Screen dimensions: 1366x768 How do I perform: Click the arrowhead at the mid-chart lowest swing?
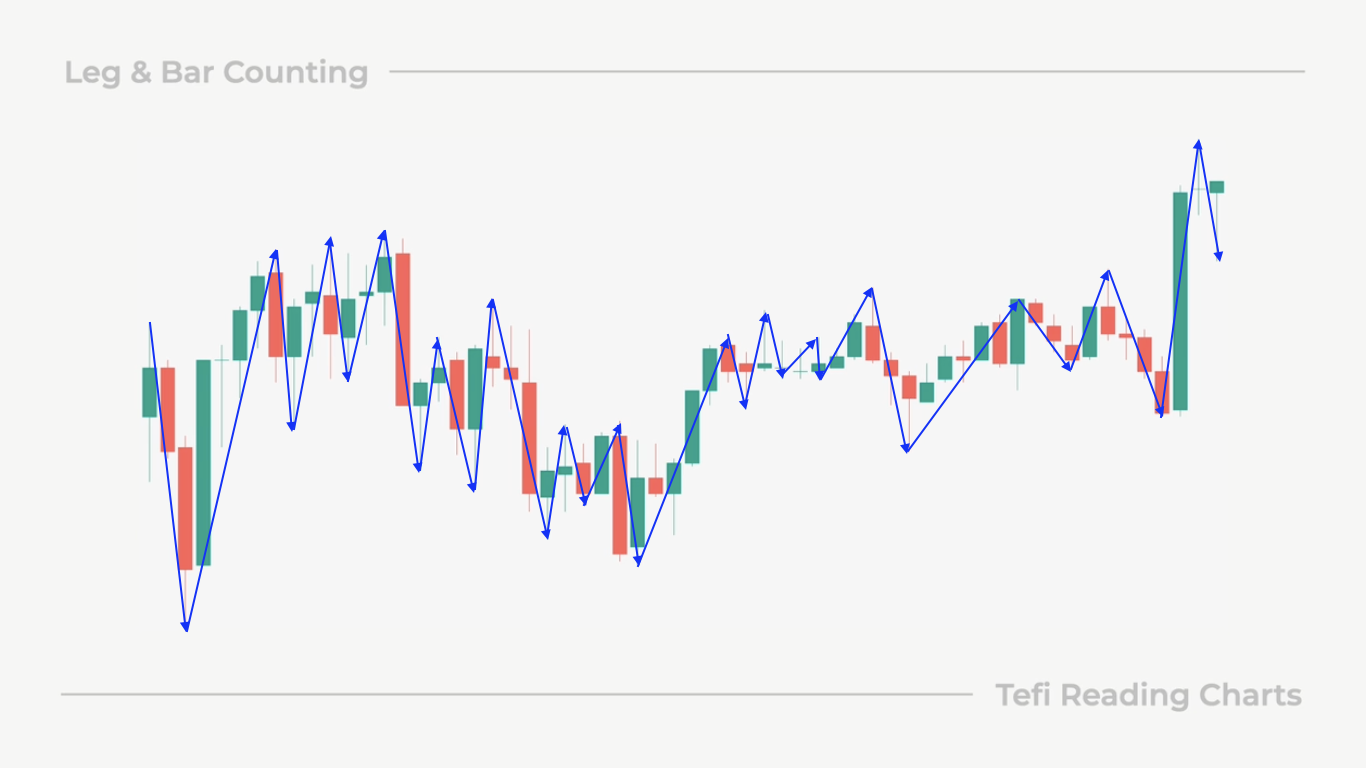click(x=638, y=561)
